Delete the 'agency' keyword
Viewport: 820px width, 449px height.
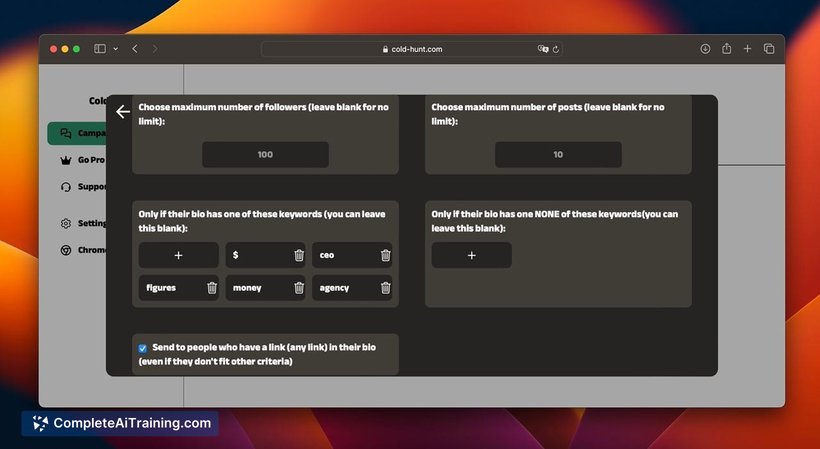pyautogui.click(x=385, y=287)
